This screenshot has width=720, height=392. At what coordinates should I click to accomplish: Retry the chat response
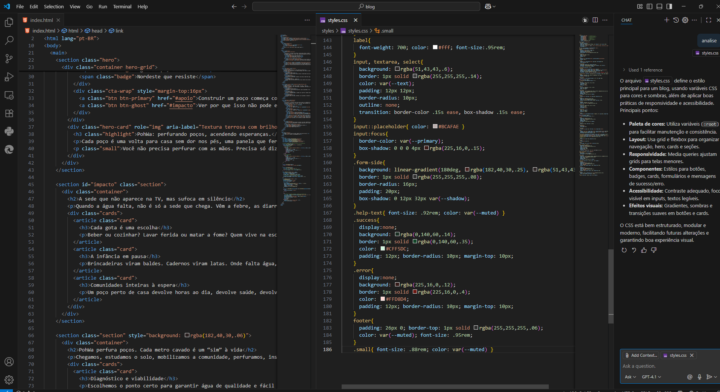click(x=624, y=250)
